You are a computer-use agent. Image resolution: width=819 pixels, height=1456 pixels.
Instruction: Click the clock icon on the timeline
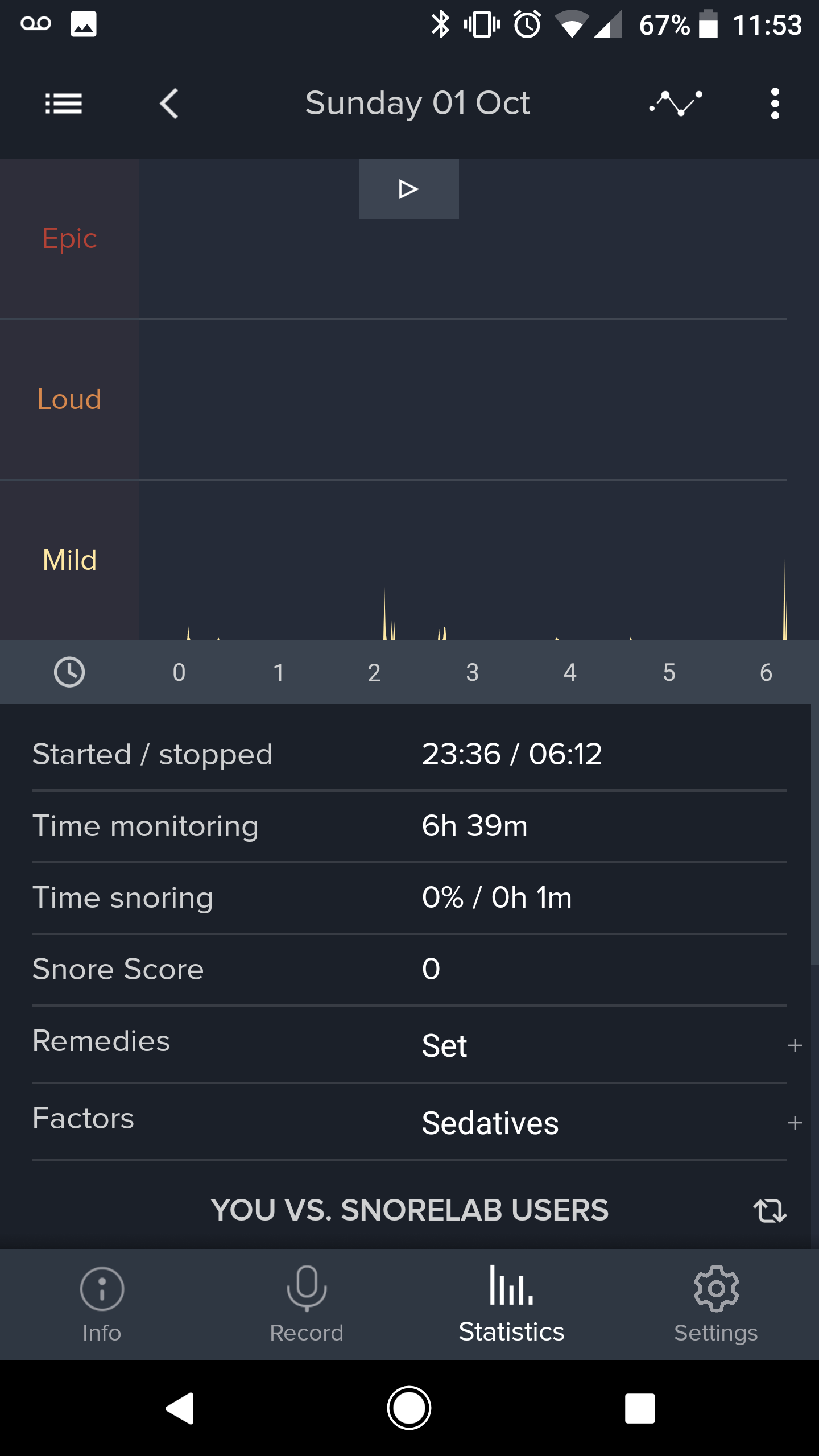70,672
